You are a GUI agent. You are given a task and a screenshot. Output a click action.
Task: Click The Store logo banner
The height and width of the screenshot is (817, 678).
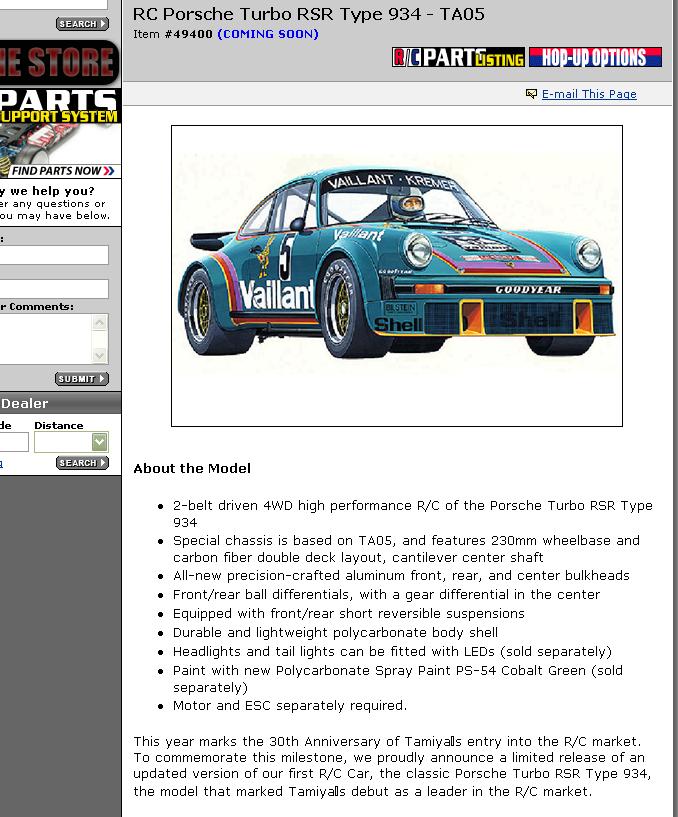coord(60,62)
